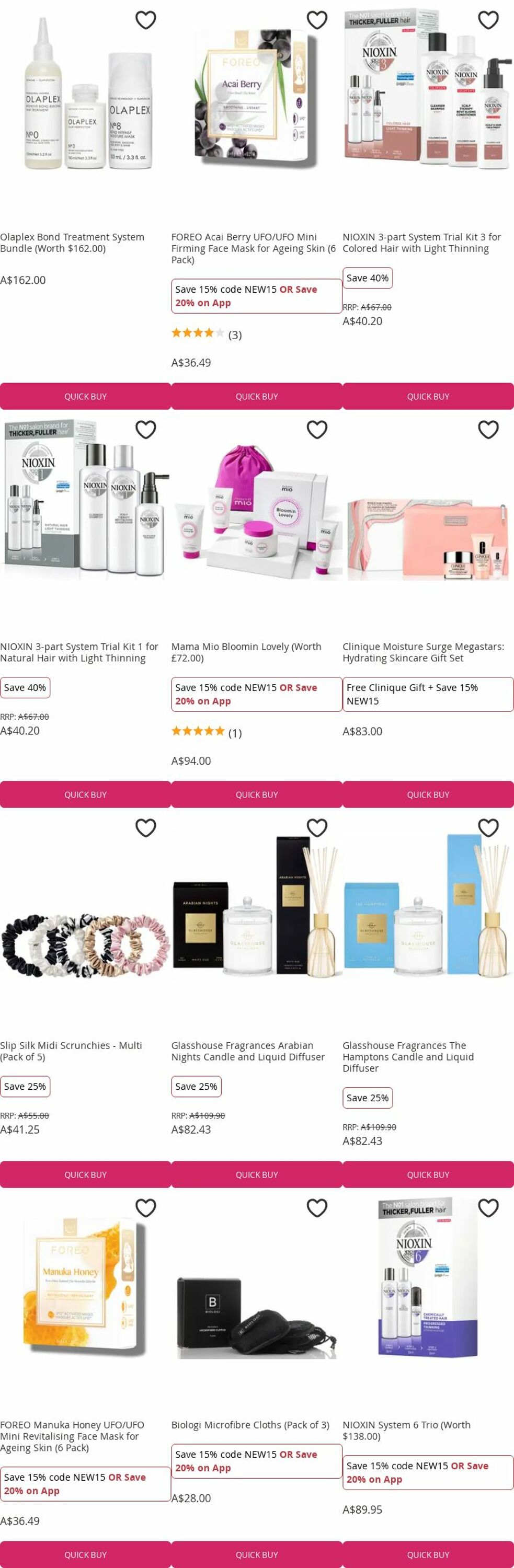Screen dimensions: 514x1568
Task: Tap heart icon on FOREO Acai Berry mask
Action: [x=317, y=20]
